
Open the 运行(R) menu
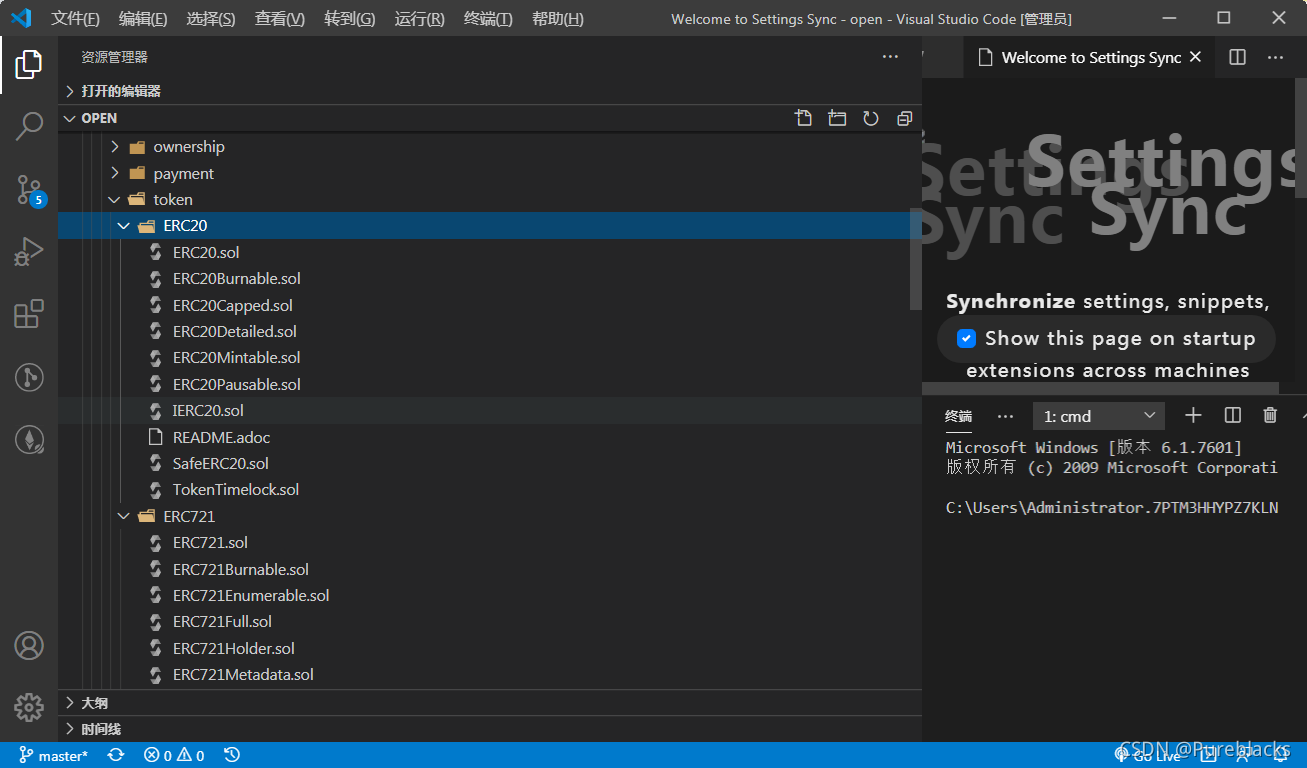pyautogui.click(x=420, y=19)
